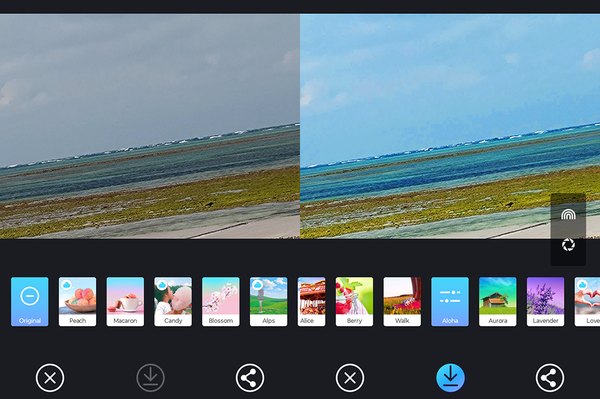
Task: Share the unfiltered gray photo
Action: point(250,378)
